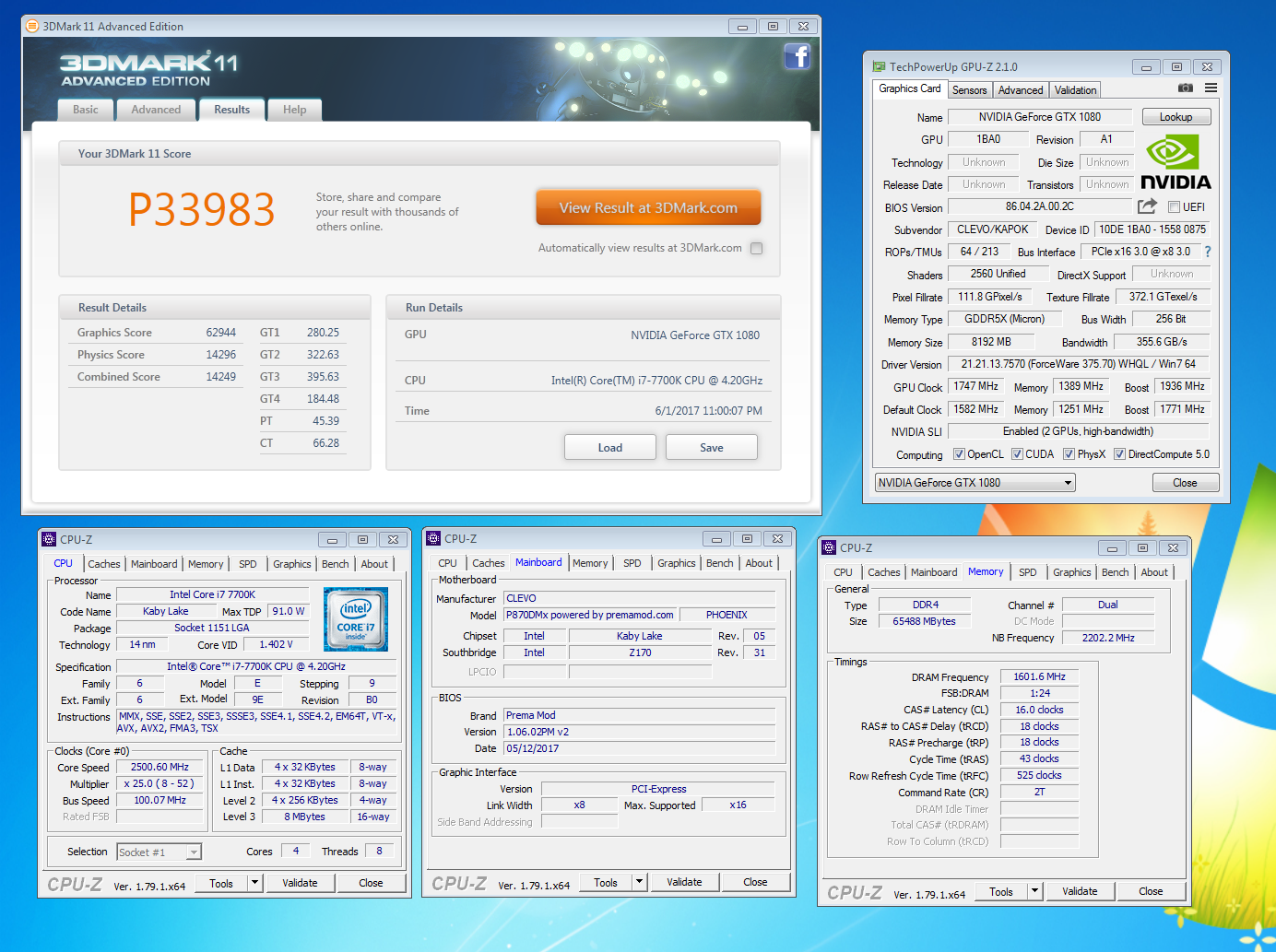Click the Bus Interface question mark icon
The width and height of the screenshot is (1276, 952).
pos(1207,252)
